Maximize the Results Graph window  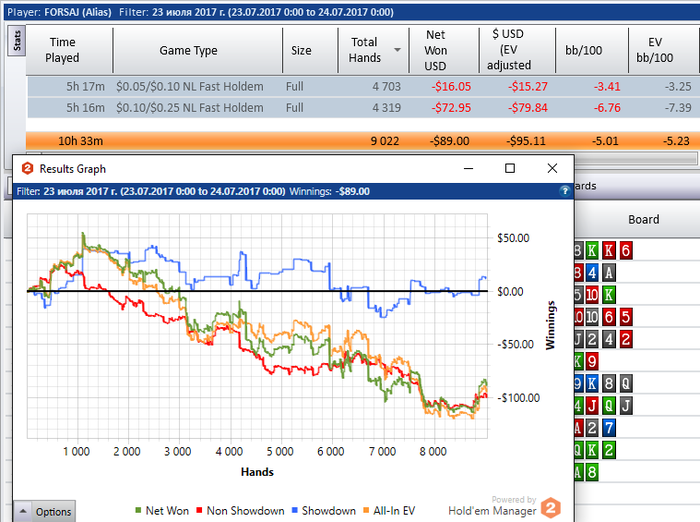click(510, 168)
